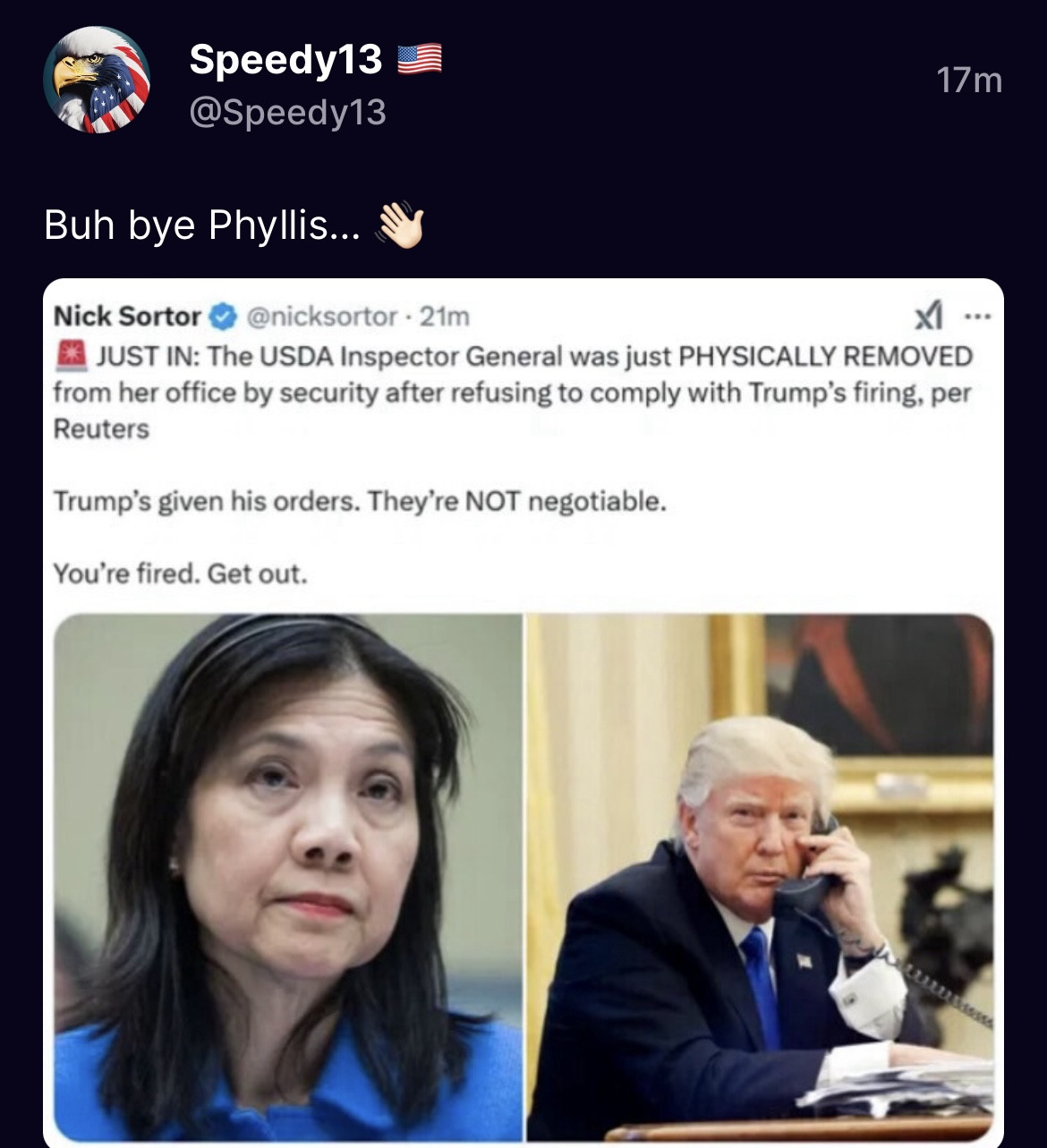Click the Grok icon on quoted tweet
Image resolution: width=1047 pixels, height=1148 pixels.
click(929, 315)
